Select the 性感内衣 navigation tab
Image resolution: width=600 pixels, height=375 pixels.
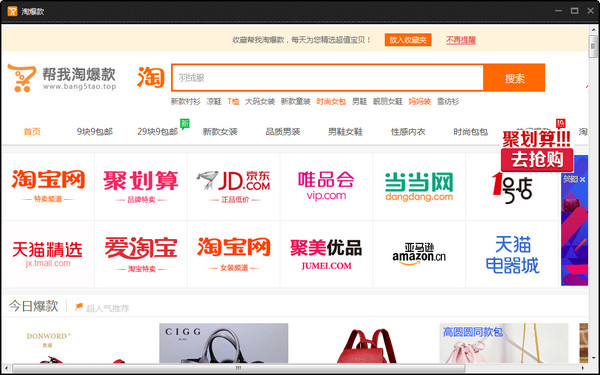click(x=408, y=132)
